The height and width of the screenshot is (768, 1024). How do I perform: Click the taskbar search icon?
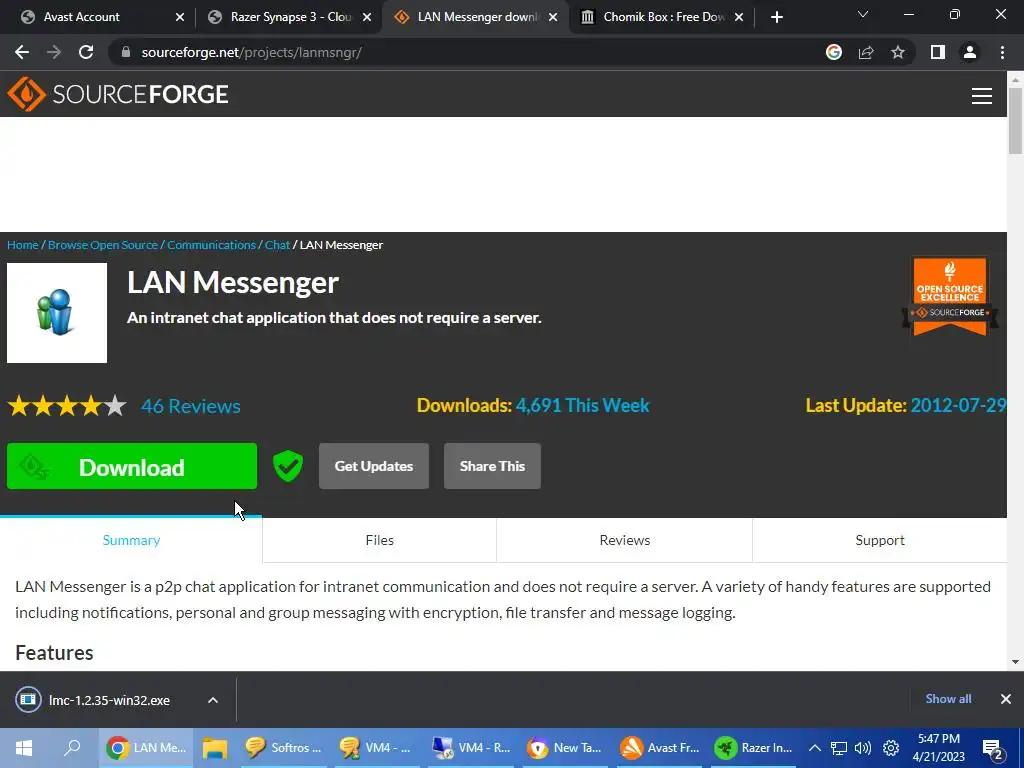coord(72,748)
